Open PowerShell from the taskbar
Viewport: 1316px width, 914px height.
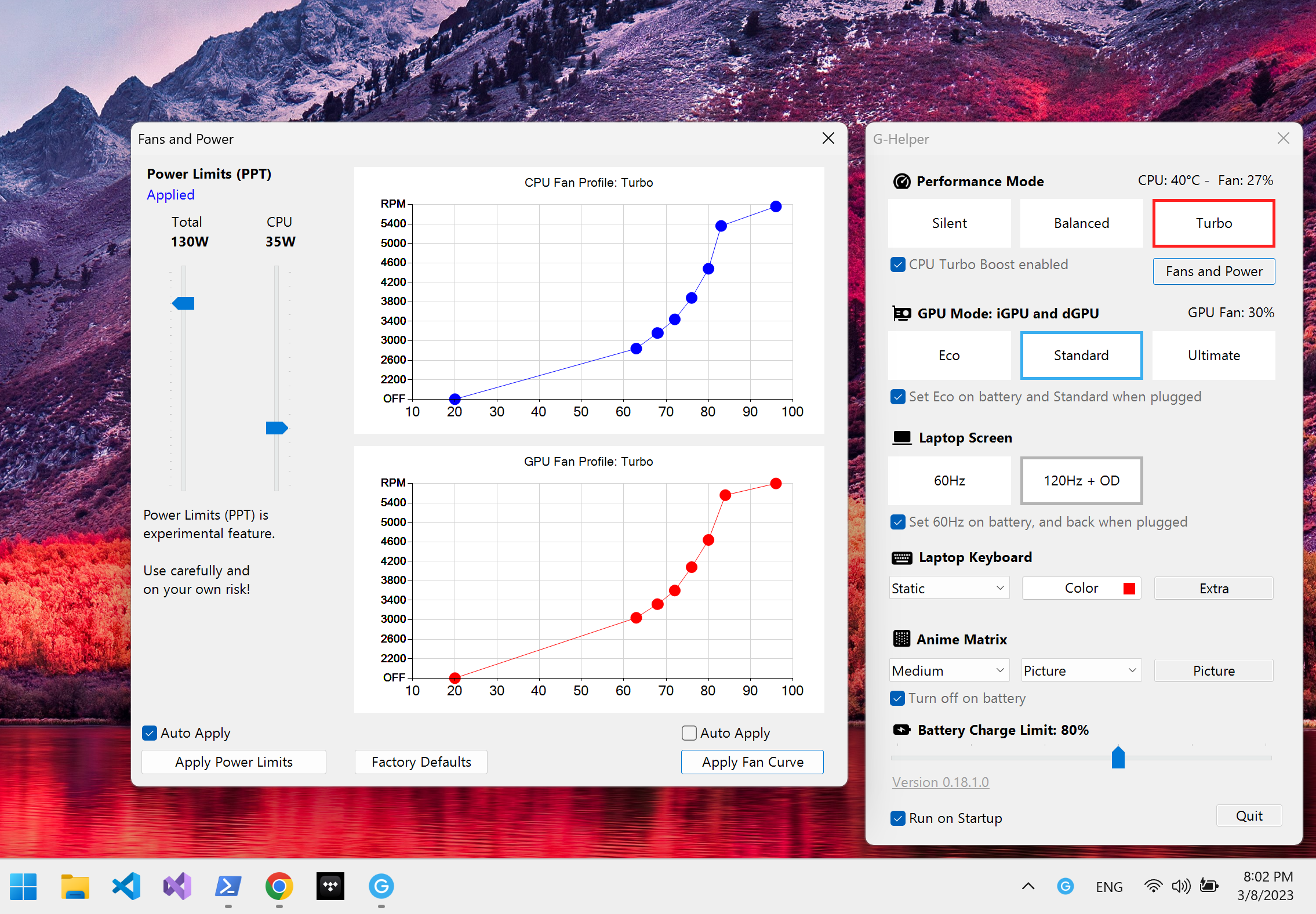tap(228, 886)
